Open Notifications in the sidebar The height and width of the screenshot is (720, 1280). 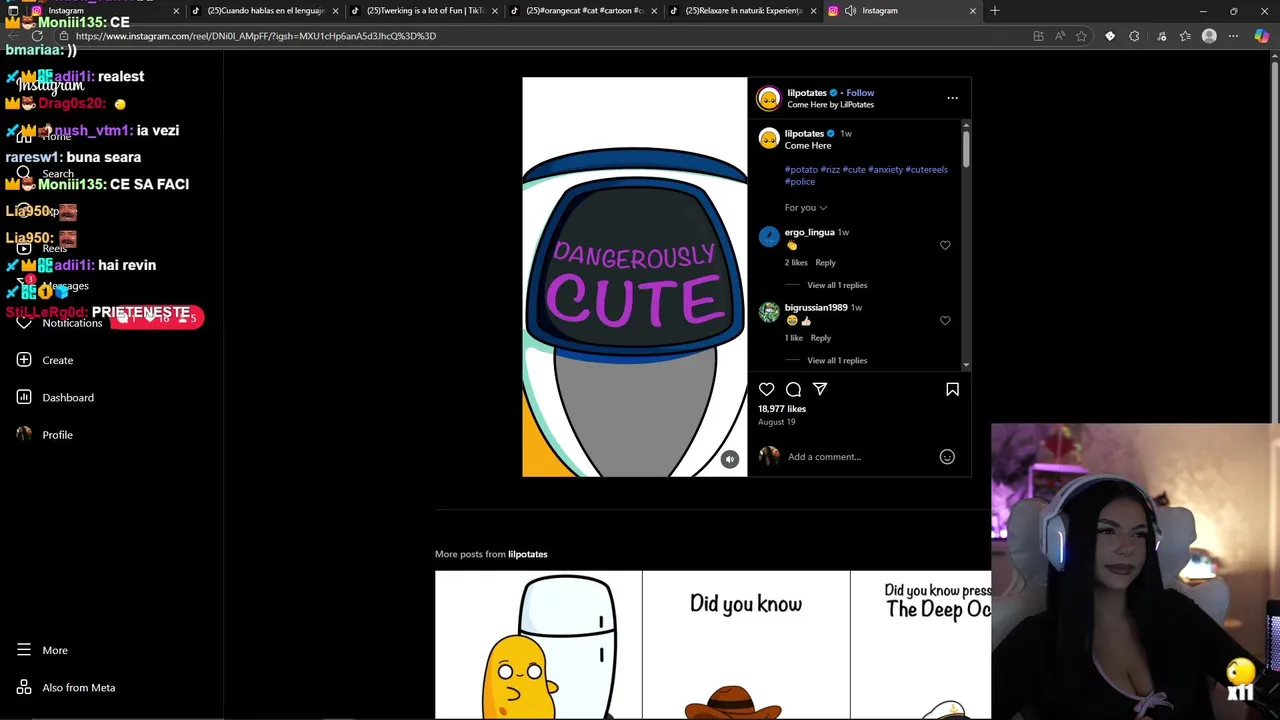tap(60, 323)
